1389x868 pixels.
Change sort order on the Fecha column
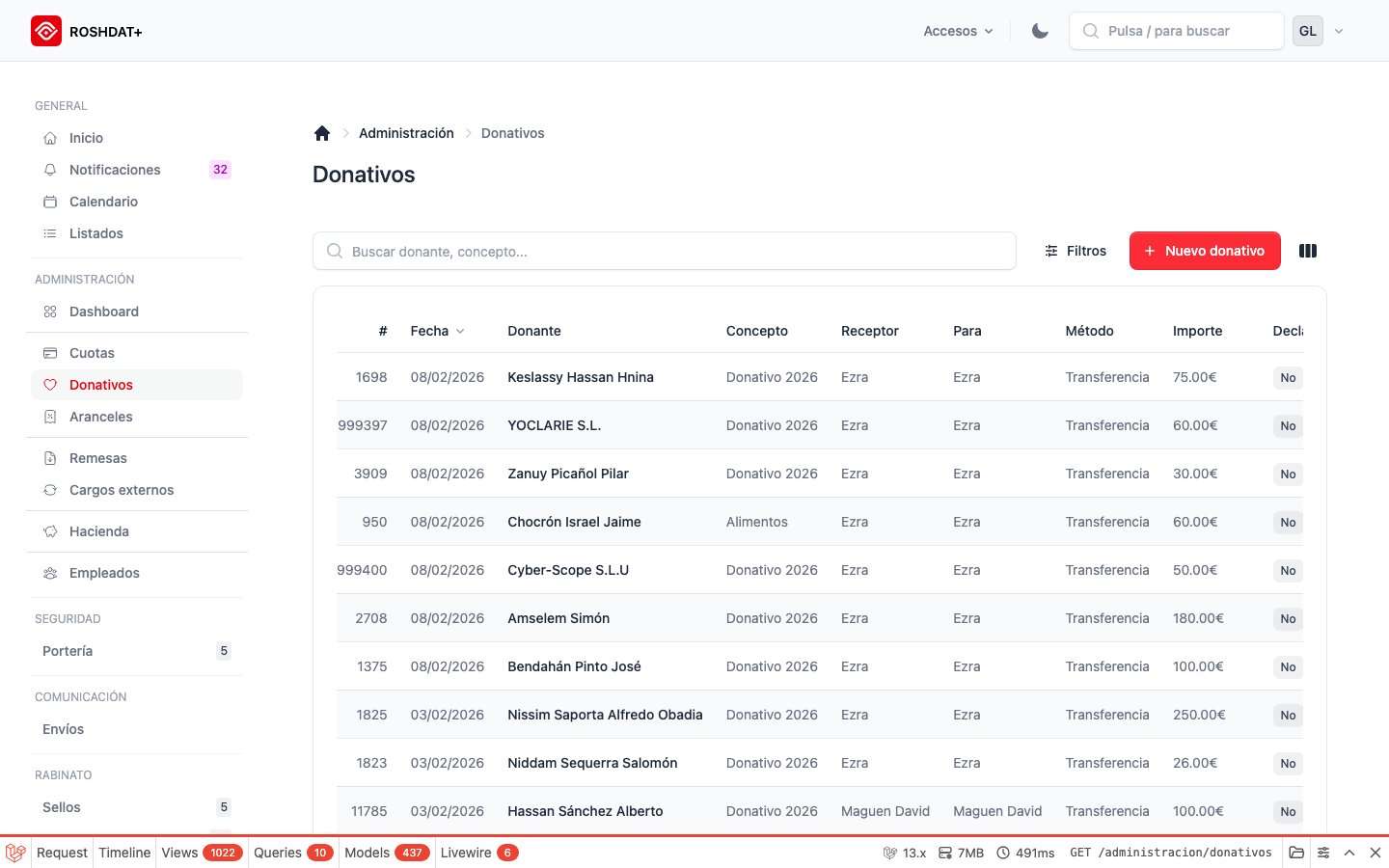pyautogui.click(x=437, y=331)
